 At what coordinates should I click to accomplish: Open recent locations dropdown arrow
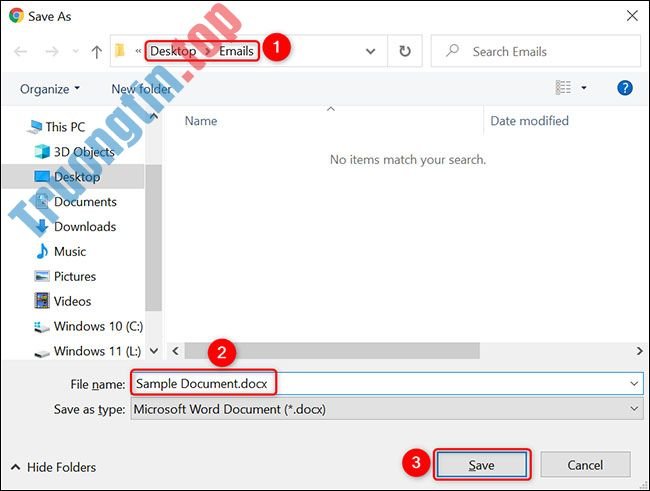point(75,51)
